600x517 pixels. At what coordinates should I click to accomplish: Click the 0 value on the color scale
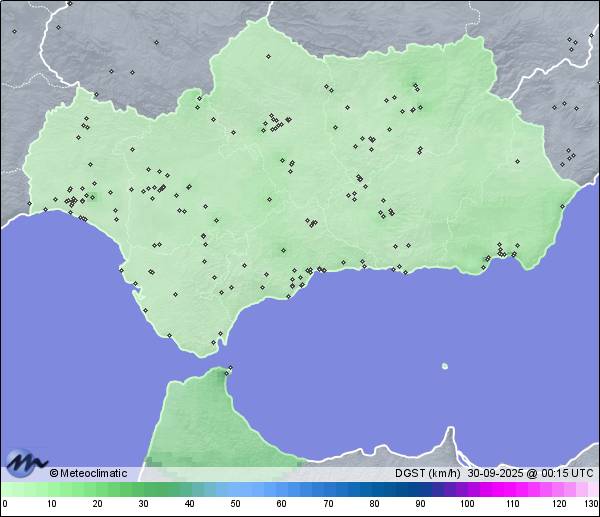pyautogui.click(x=4, y=503)
